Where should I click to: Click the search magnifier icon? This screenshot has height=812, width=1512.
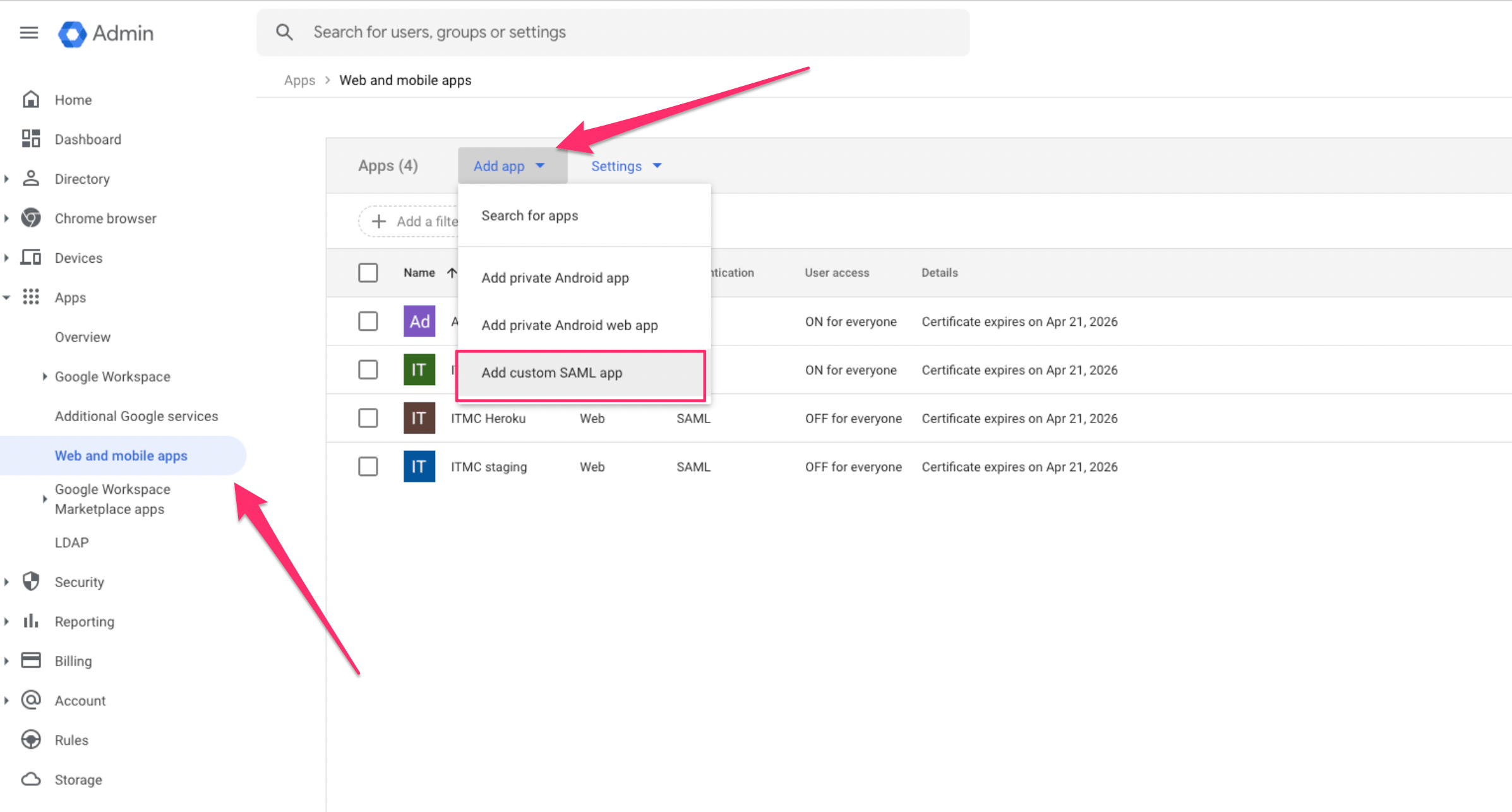point(285,32)
